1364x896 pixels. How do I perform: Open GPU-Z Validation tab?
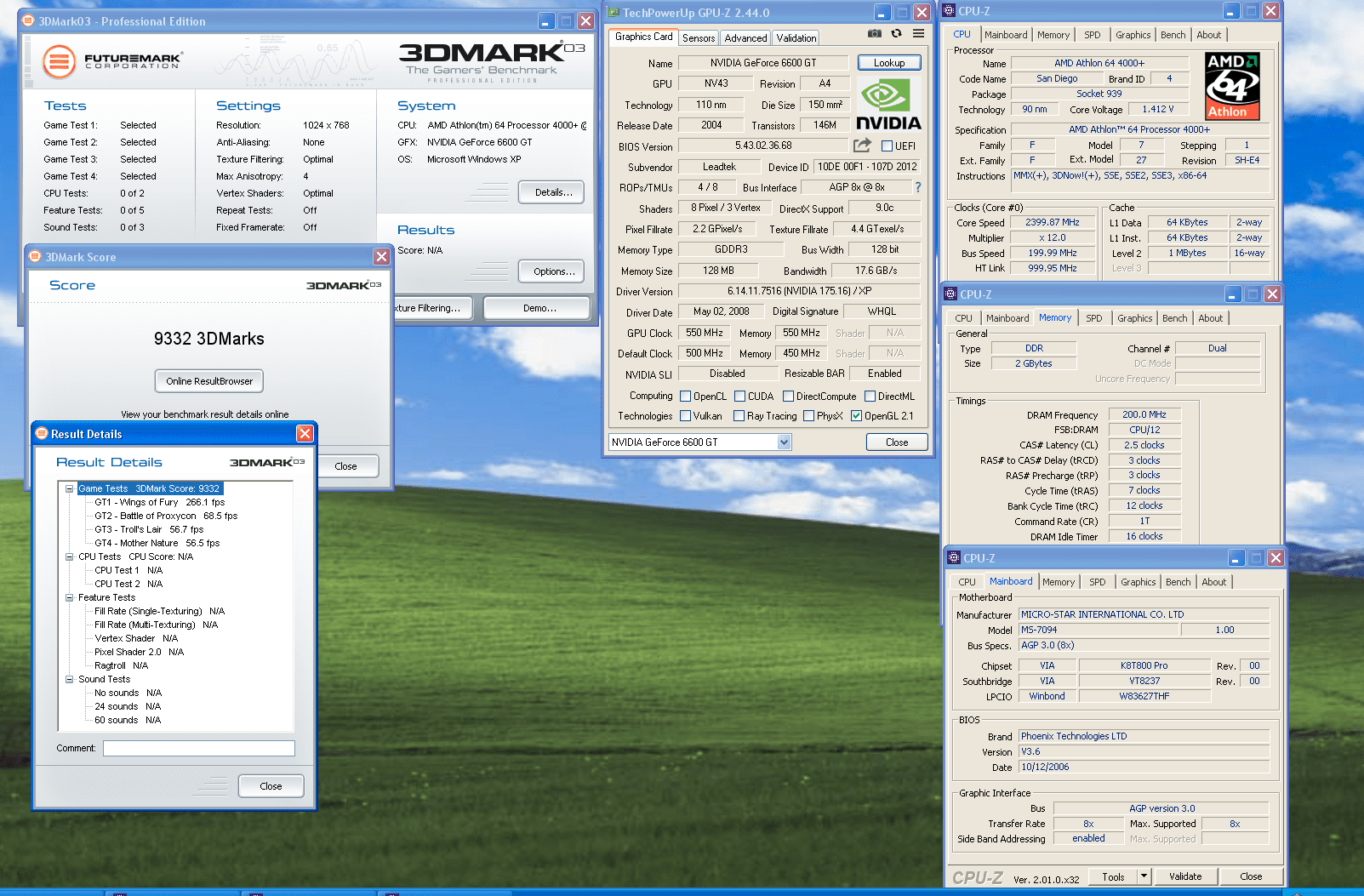pyautogui.click(x=796, y=38)
